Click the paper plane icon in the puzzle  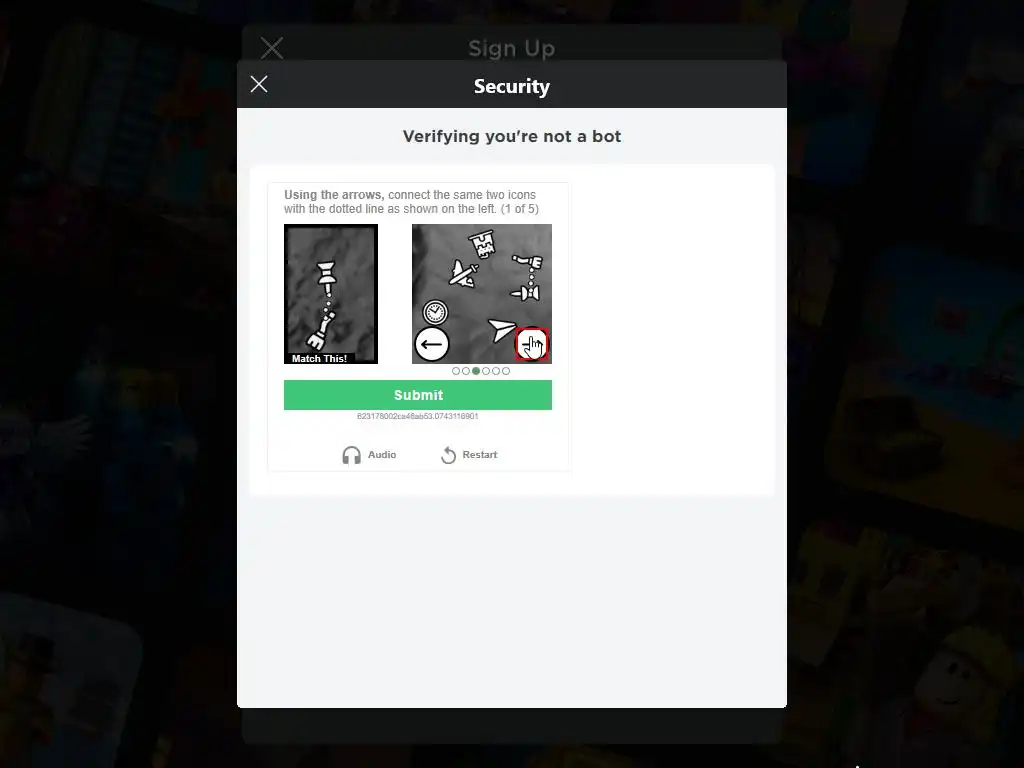pos(502,328)
